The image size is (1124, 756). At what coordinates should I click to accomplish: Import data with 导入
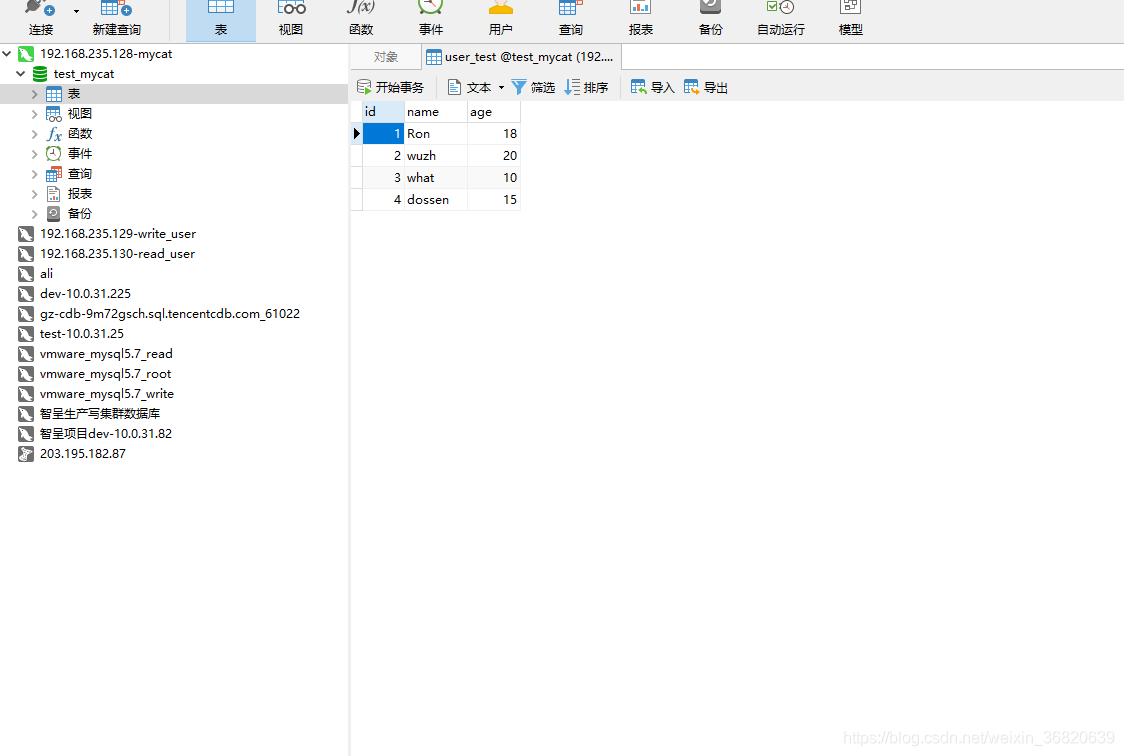point(652,87)
